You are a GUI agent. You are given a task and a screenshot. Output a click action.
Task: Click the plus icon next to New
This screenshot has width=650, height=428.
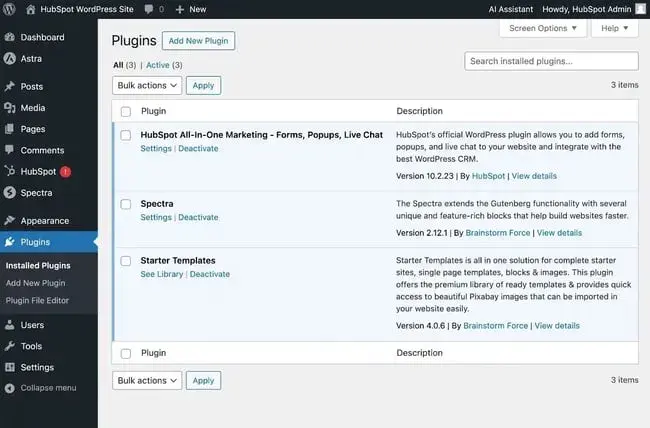[x=179, y=9]
